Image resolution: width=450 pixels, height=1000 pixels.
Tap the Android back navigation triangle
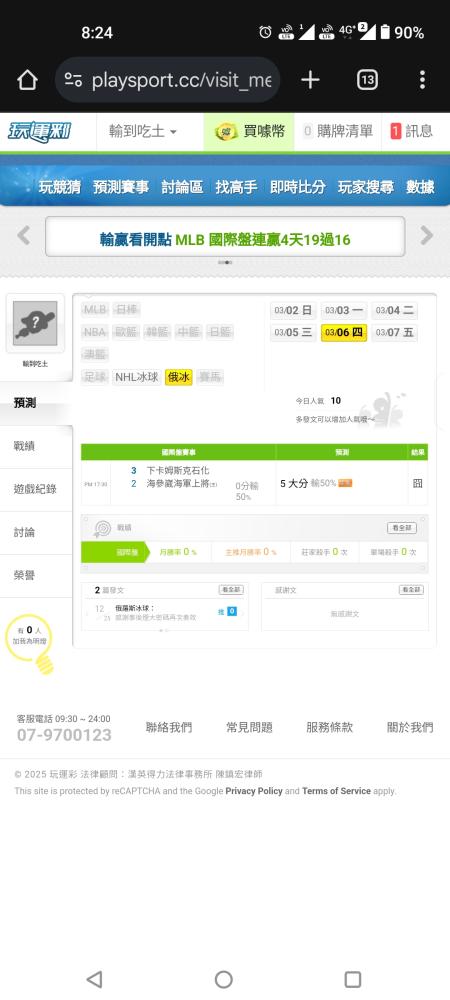[x=94, y=979]
